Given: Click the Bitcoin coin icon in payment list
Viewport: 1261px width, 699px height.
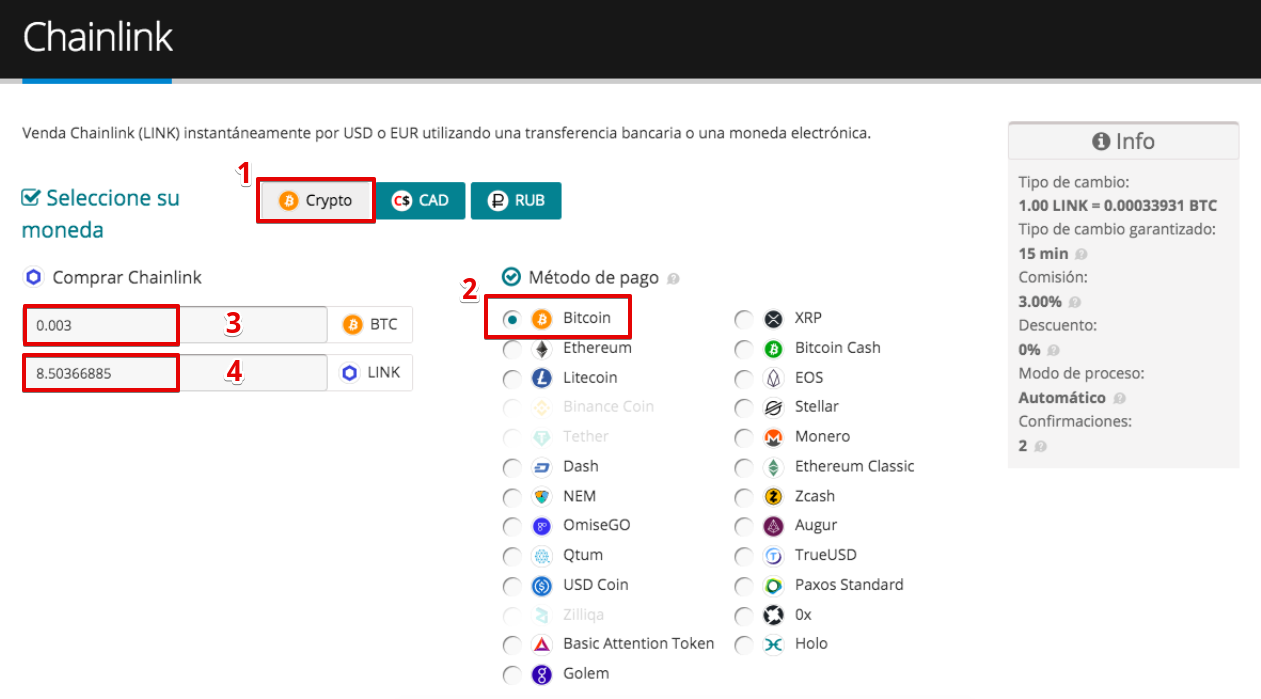Looking at the screenshot, I should click(x=541, y=319).
